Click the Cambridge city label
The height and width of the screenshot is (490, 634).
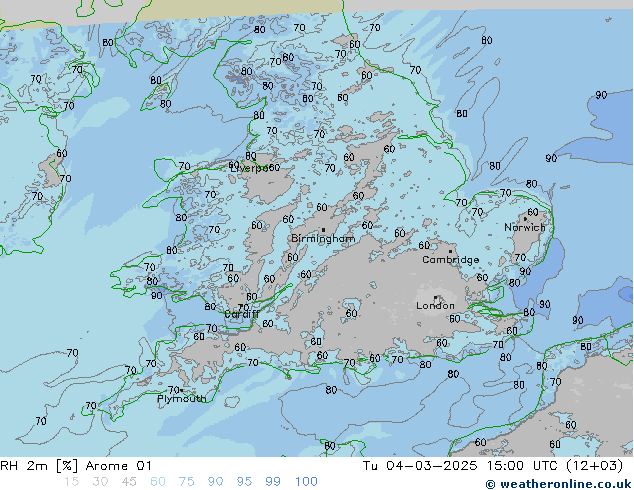pos(450,260)
